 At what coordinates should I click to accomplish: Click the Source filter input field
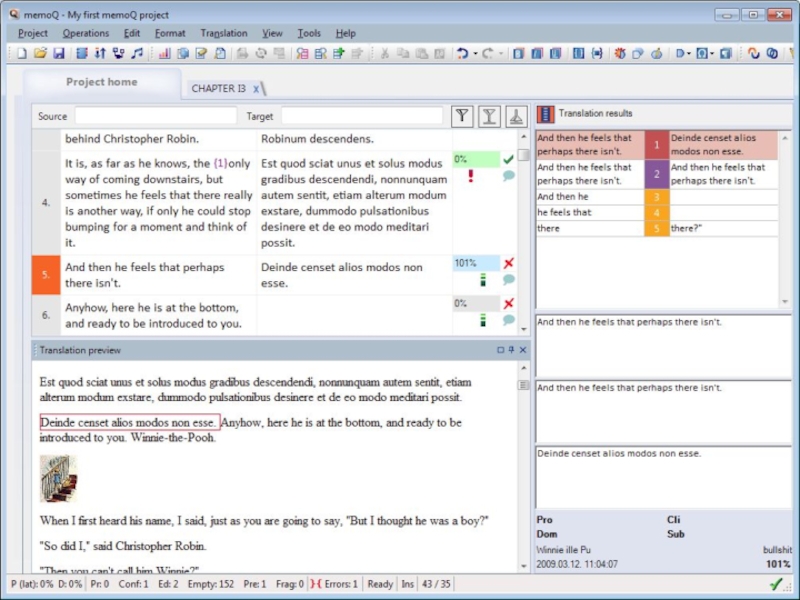point(156,116)
